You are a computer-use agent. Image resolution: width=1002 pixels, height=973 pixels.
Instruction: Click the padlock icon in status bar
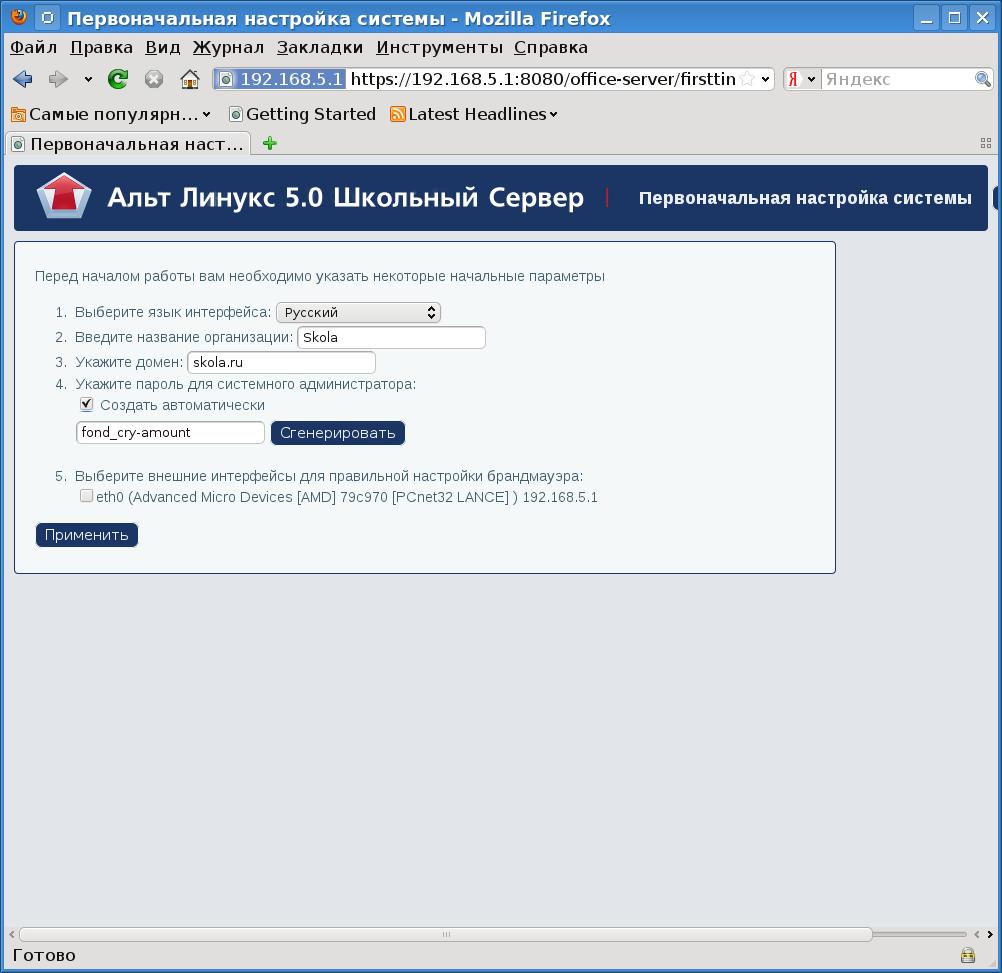click(x=967, y=955)
